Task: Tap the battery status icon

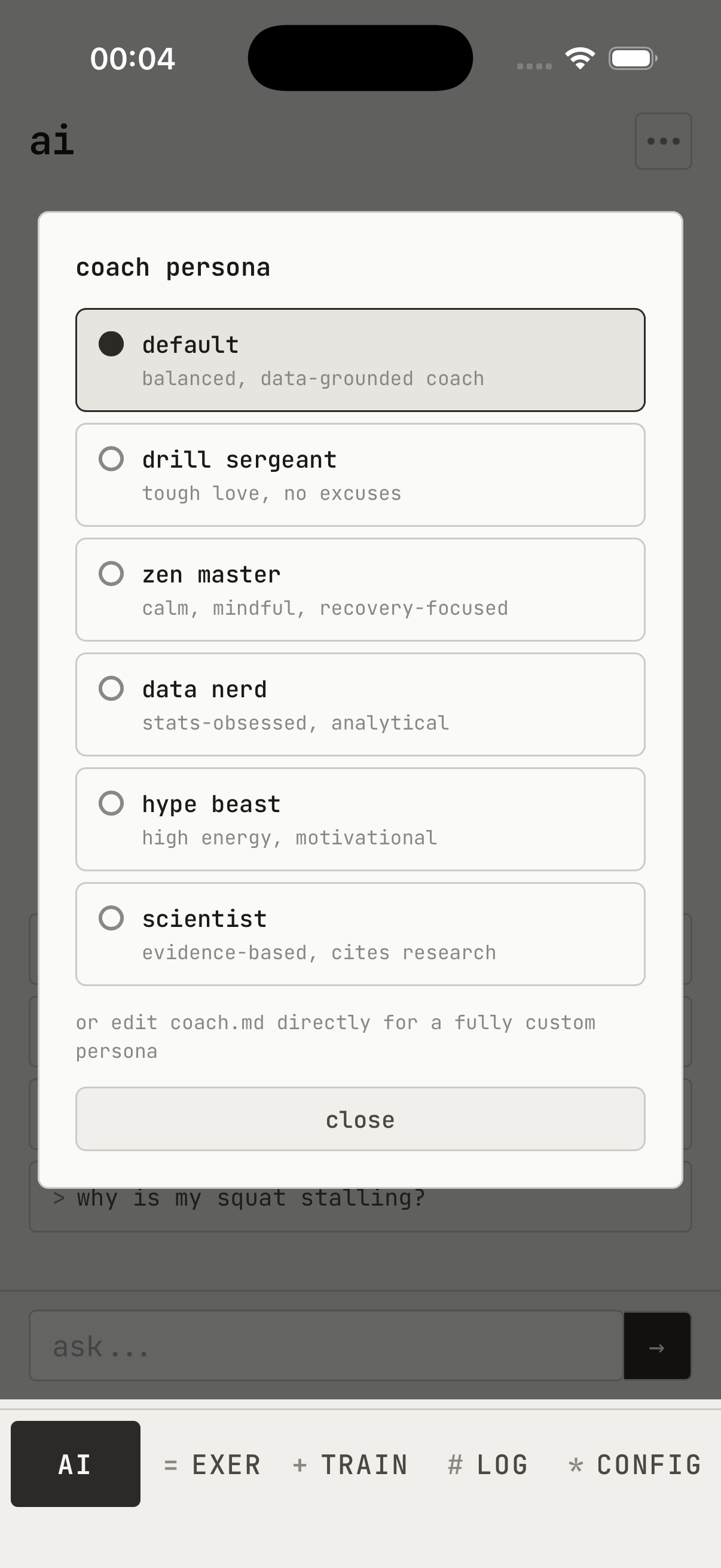Action: [x=632, y=59]
